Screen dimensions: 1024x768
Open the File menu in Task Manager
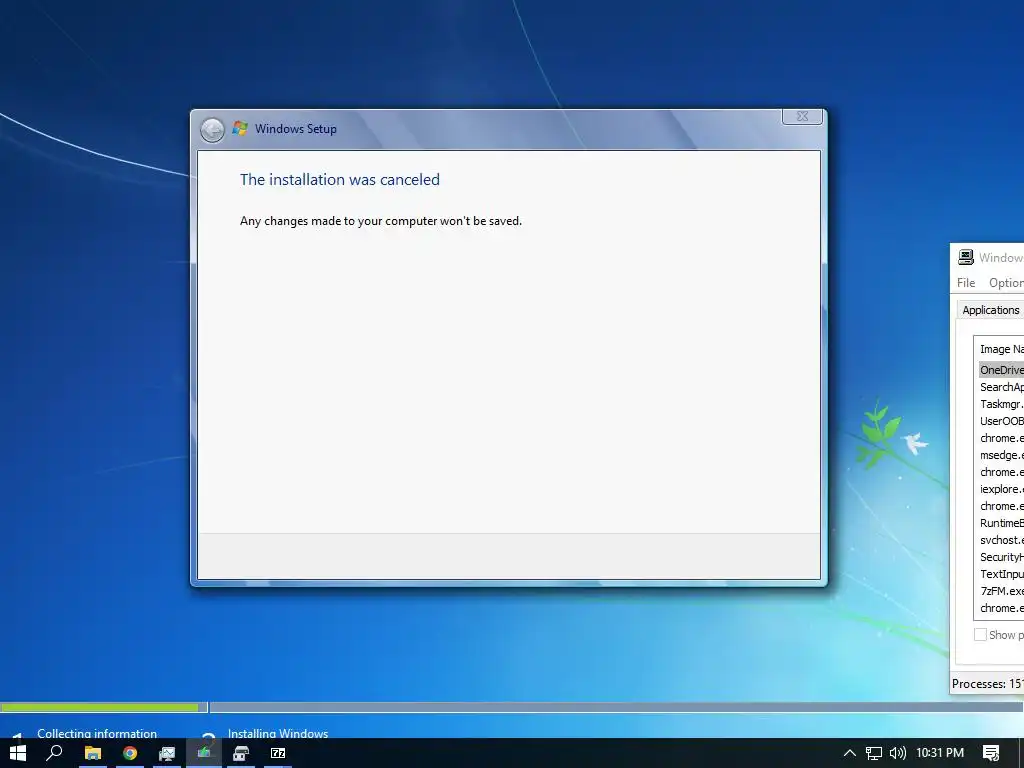966,283
